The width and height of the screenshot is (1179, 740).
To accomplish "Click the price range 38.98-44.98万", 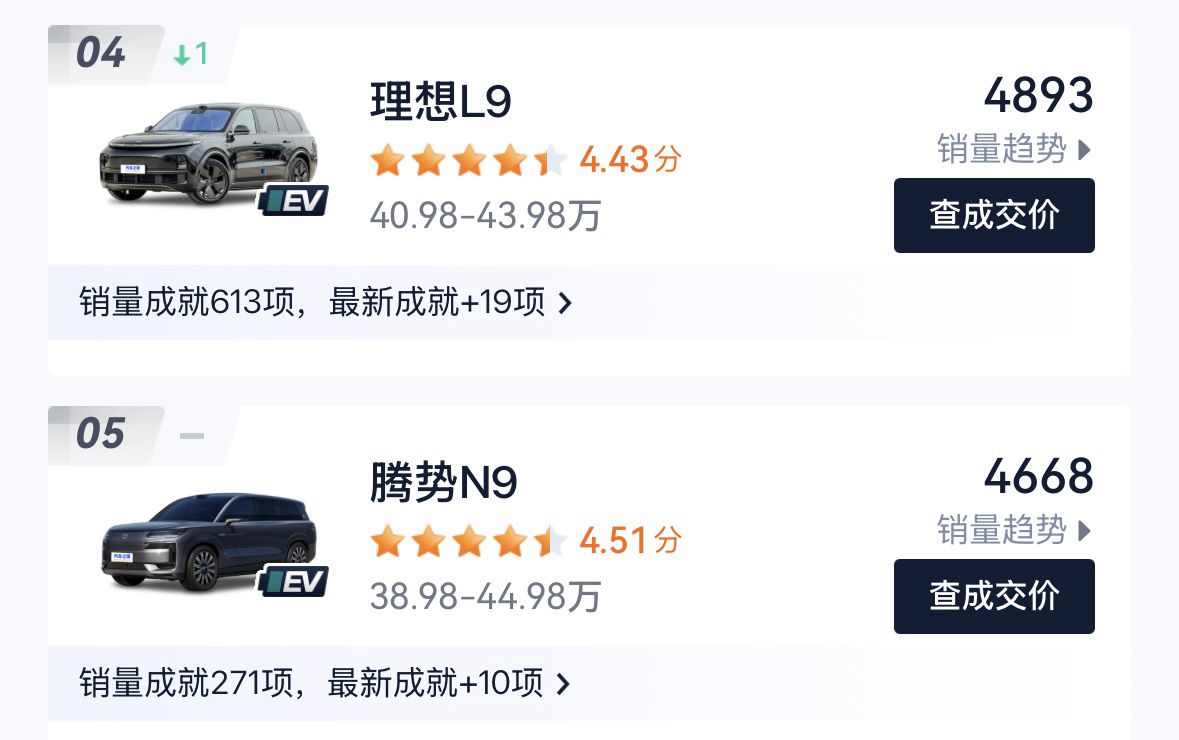I will tap(483, 596).
